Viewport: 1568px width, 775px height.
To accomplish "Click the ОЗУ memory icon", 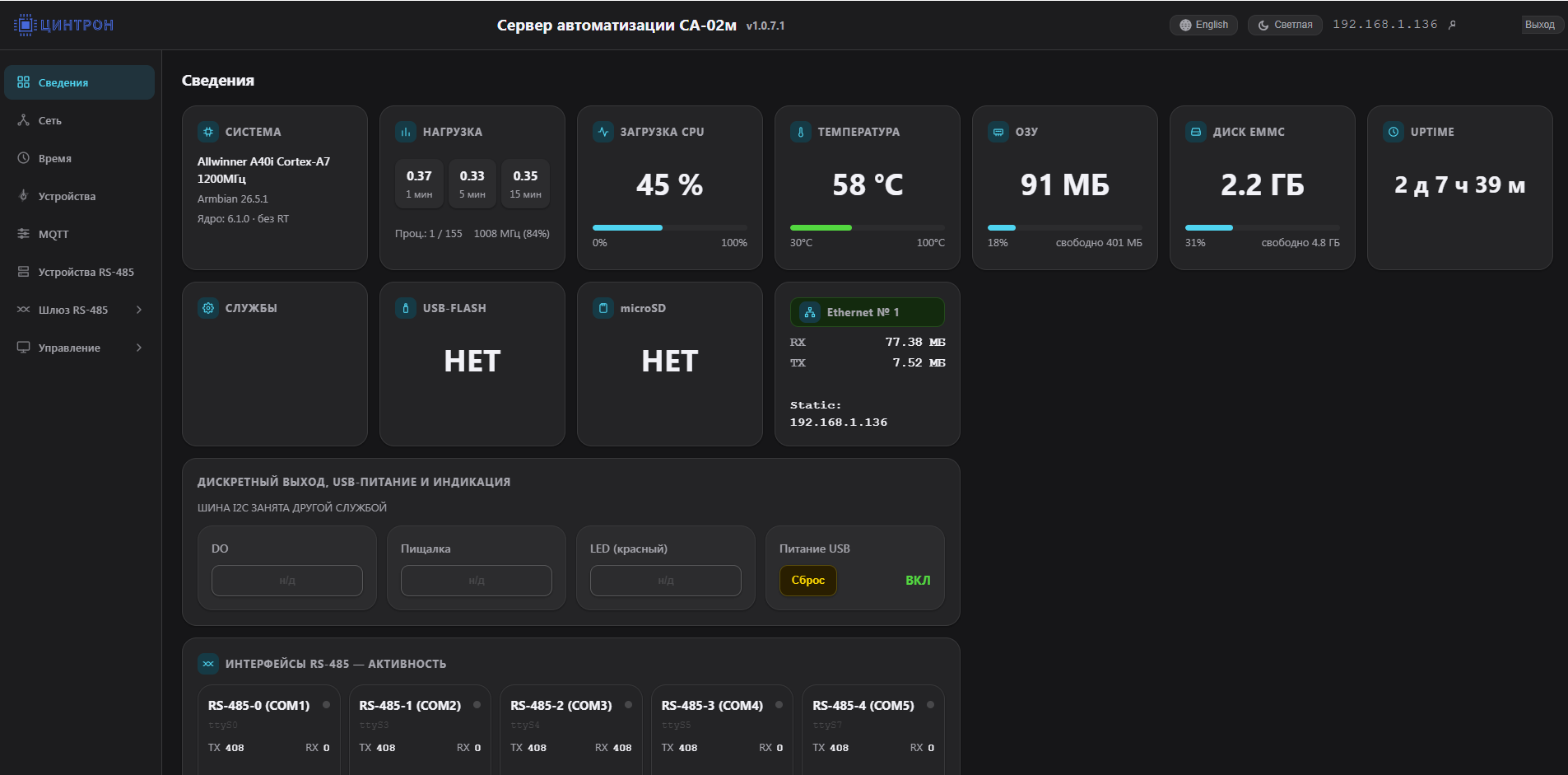I will click(998, 132).
